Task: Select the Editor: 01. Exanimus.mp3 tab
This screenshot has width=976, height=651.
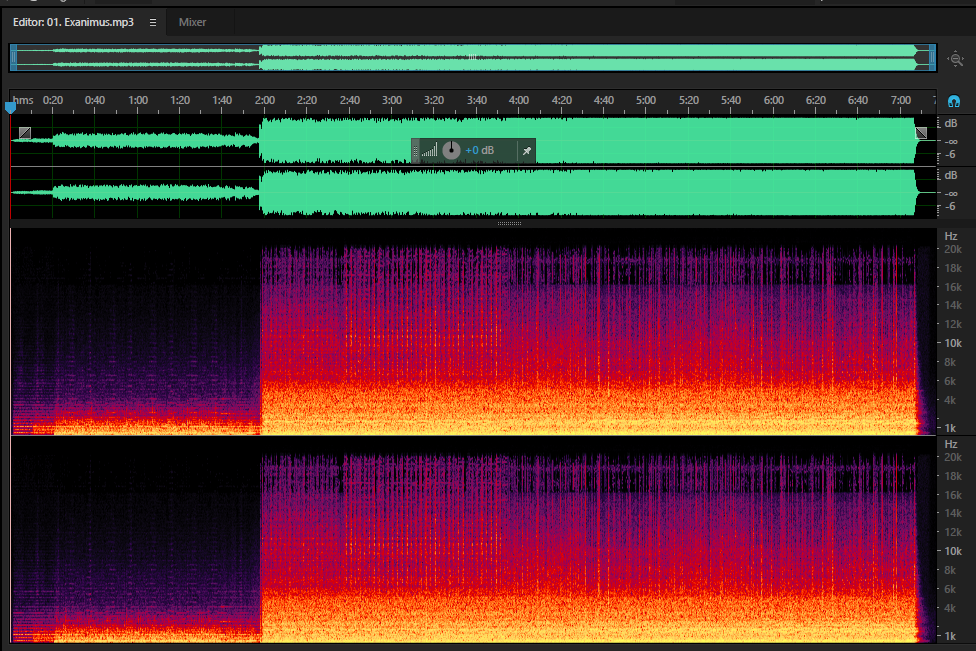Action: pos(73,22)
